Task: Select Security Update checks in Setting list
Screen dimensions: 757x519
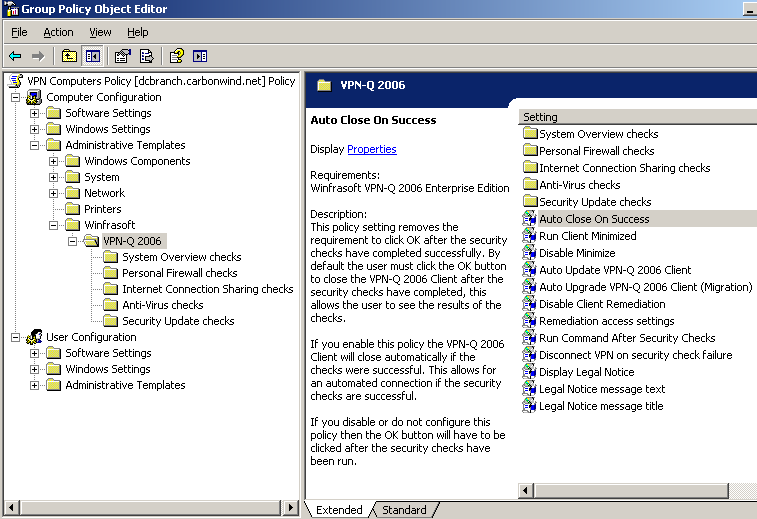Action: click(x=595, y=202)
